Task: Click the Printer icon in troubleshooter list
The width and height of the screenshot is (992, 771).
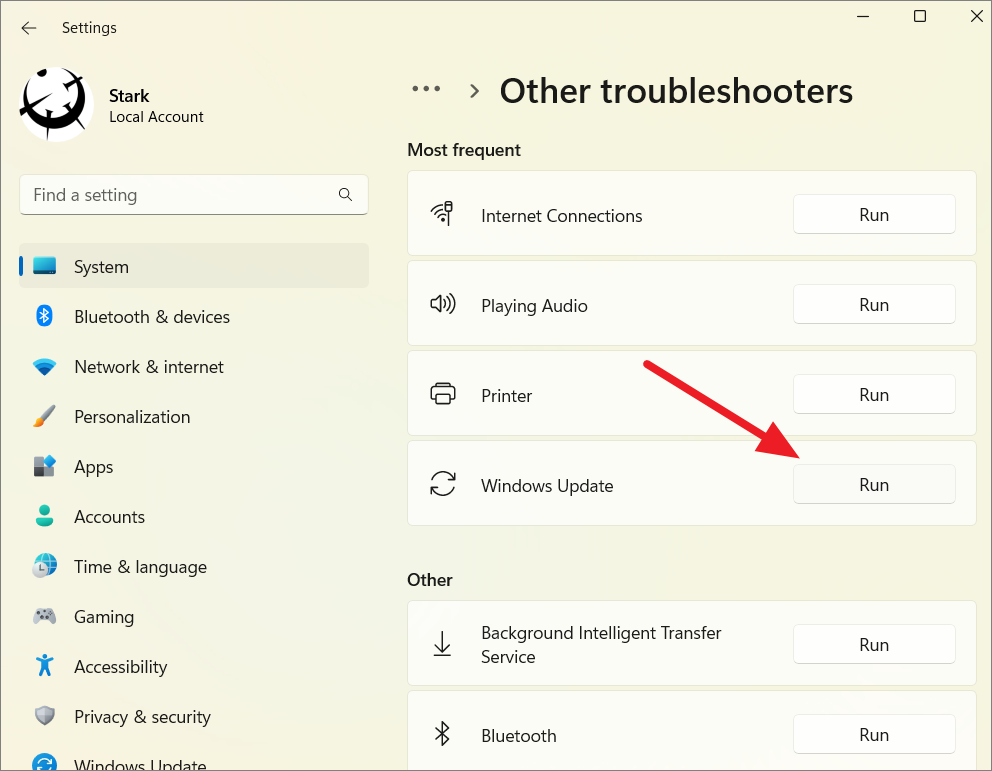Action: [442, 393]
